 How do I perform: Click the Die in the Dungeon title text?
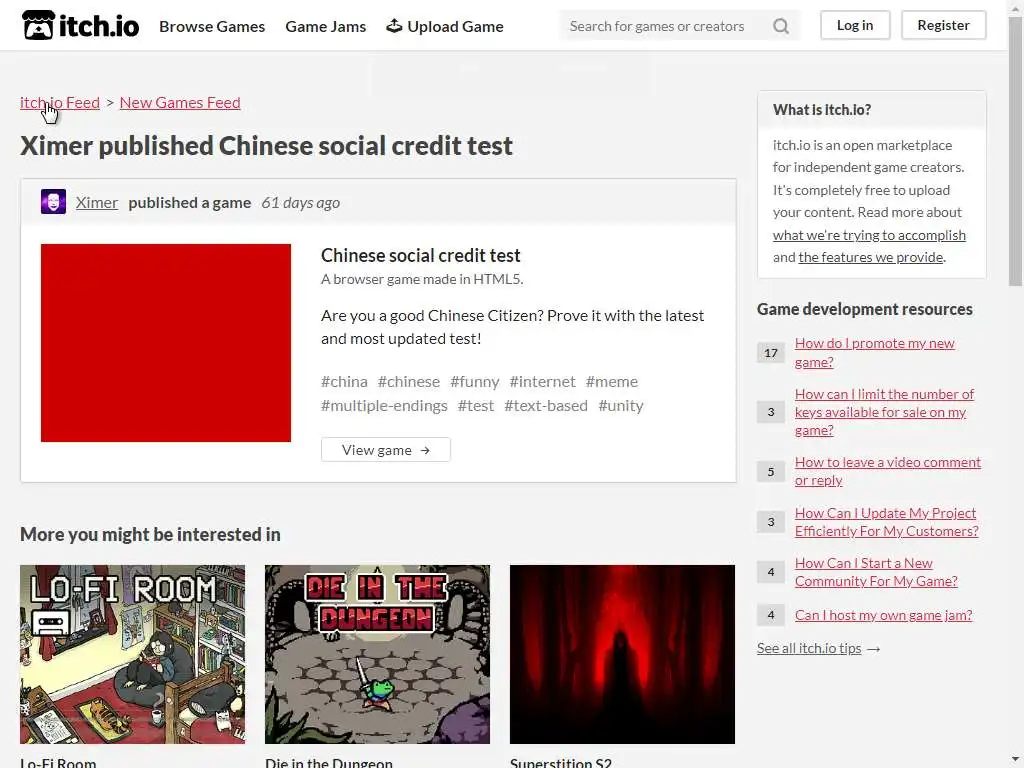[x=329, y=762]
